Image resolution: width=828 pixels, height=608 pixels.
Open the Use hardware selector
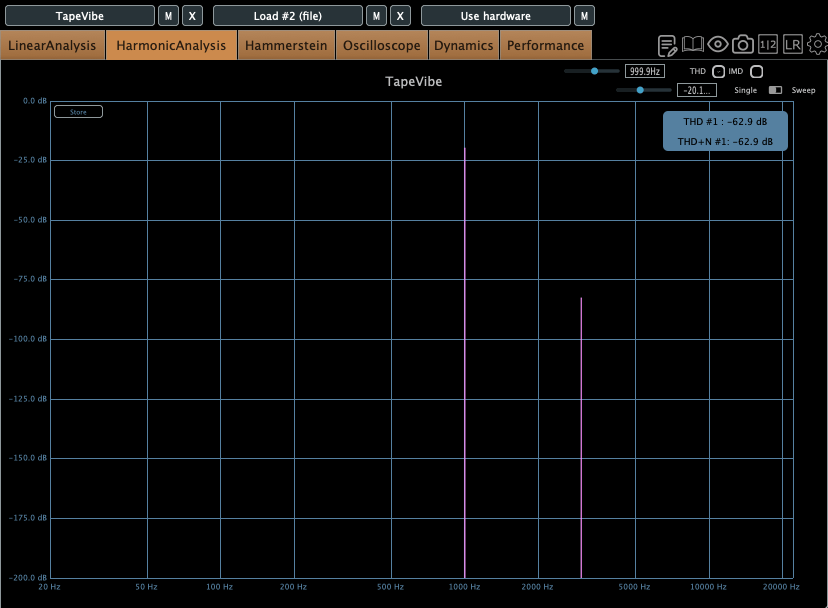click(496, 16)
